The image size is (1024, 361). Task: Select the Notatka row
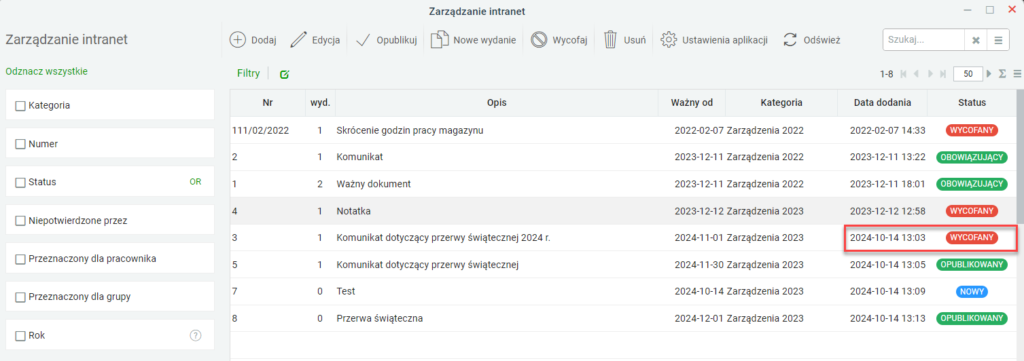click(624, 211)
